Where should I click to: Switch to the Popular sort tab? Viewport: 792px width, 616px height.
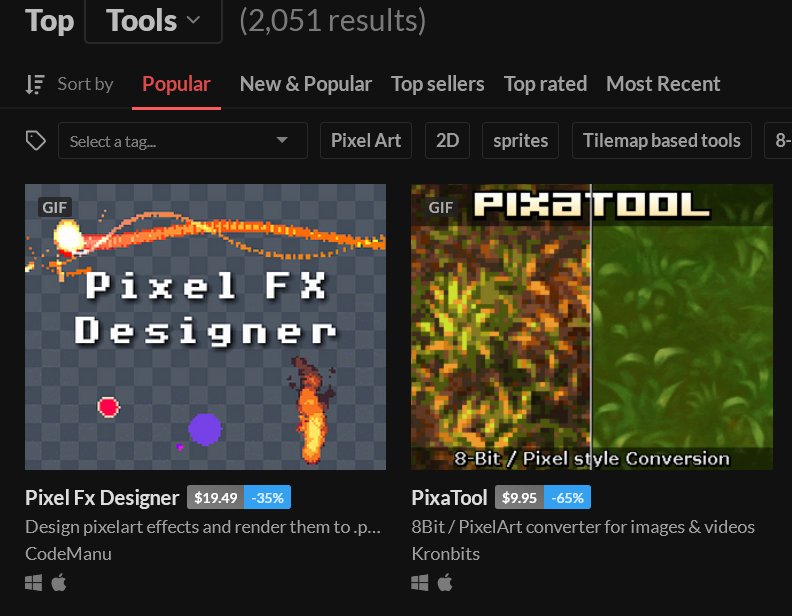coord(176,84)
